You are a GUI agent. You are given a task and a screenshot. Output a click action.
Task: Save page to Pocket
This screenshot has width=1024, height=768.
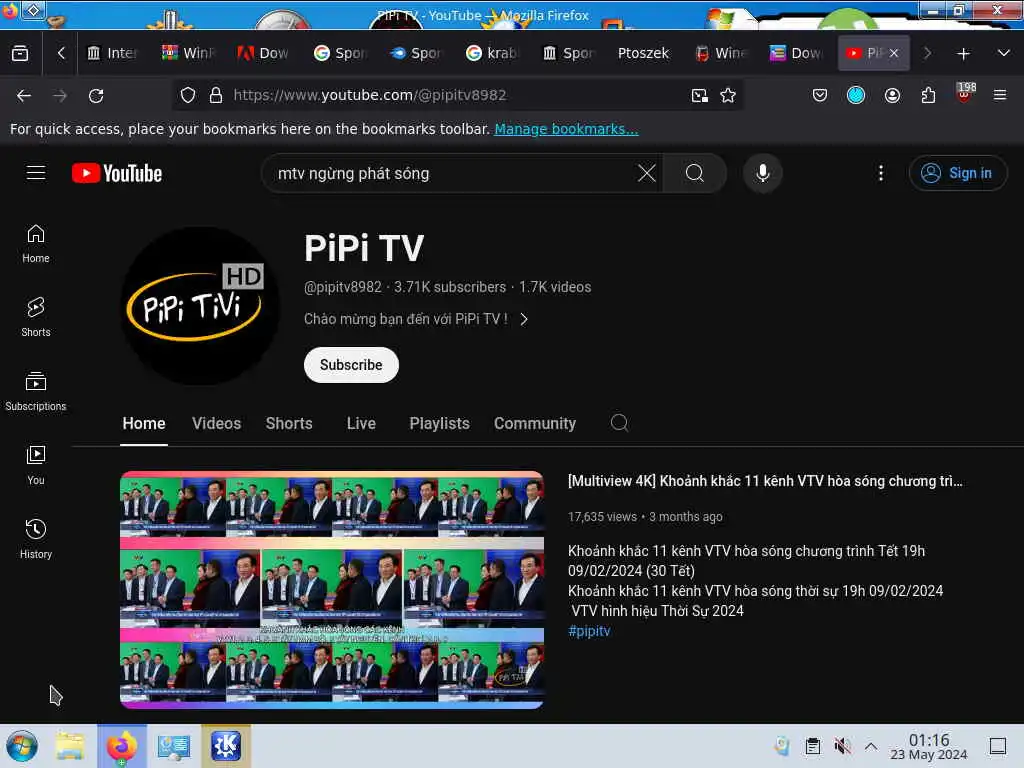coord(820,95)
